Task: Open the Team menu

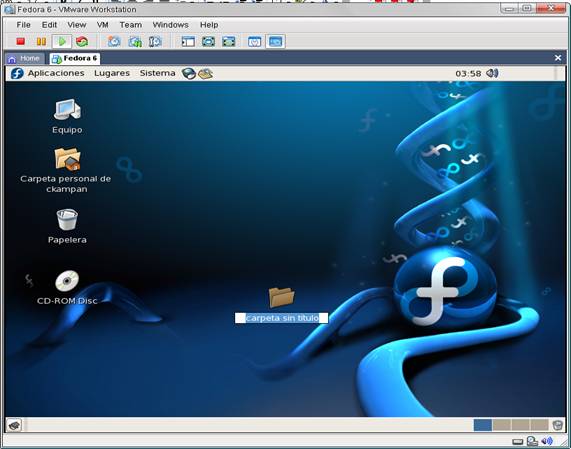Action: point(131,25)
